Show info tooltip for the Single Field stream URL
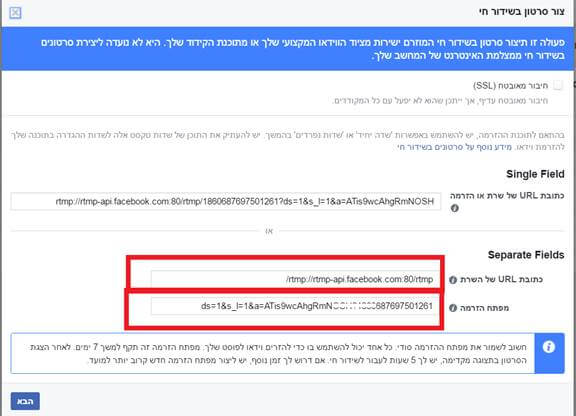This screenshot has width=576, height=416. click(454, 208)
